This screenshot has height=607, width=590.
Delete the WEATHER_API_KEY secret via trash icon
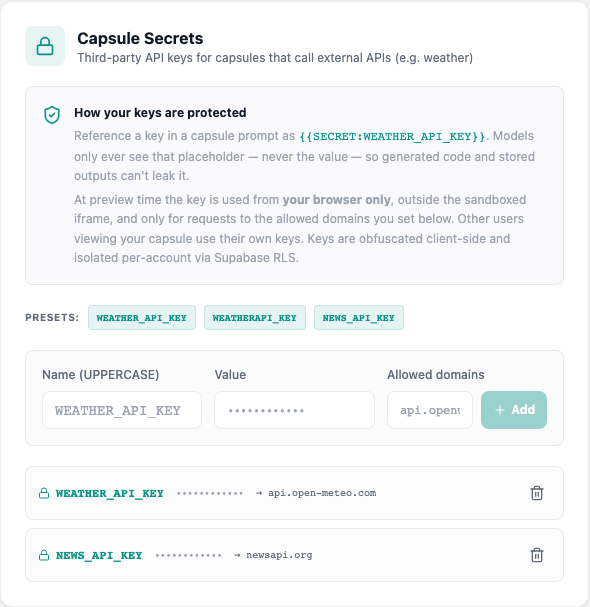tap(537, 493)
